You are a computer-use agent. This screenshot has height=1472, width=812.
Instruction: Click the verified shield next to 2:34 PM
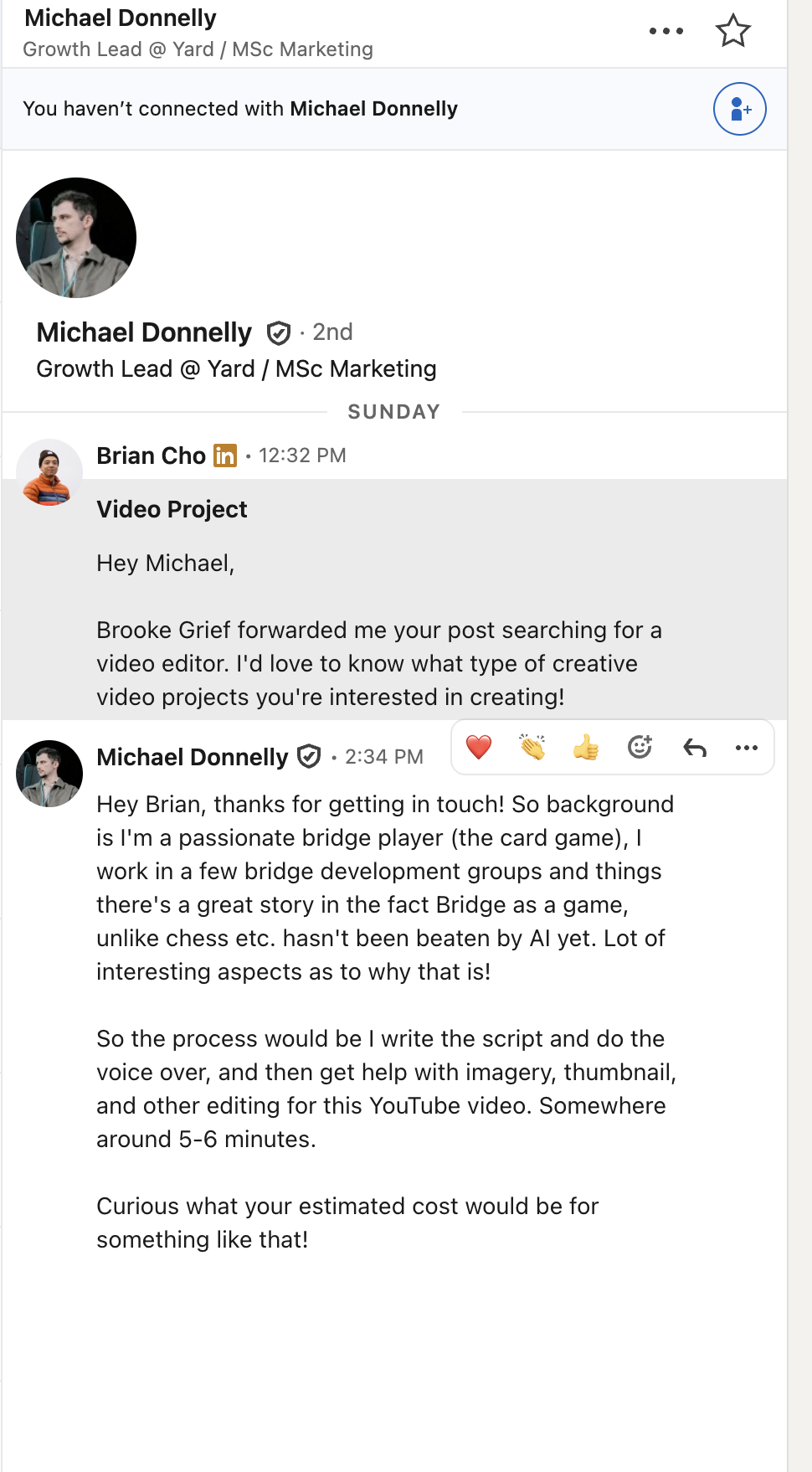tap(310, 757)
